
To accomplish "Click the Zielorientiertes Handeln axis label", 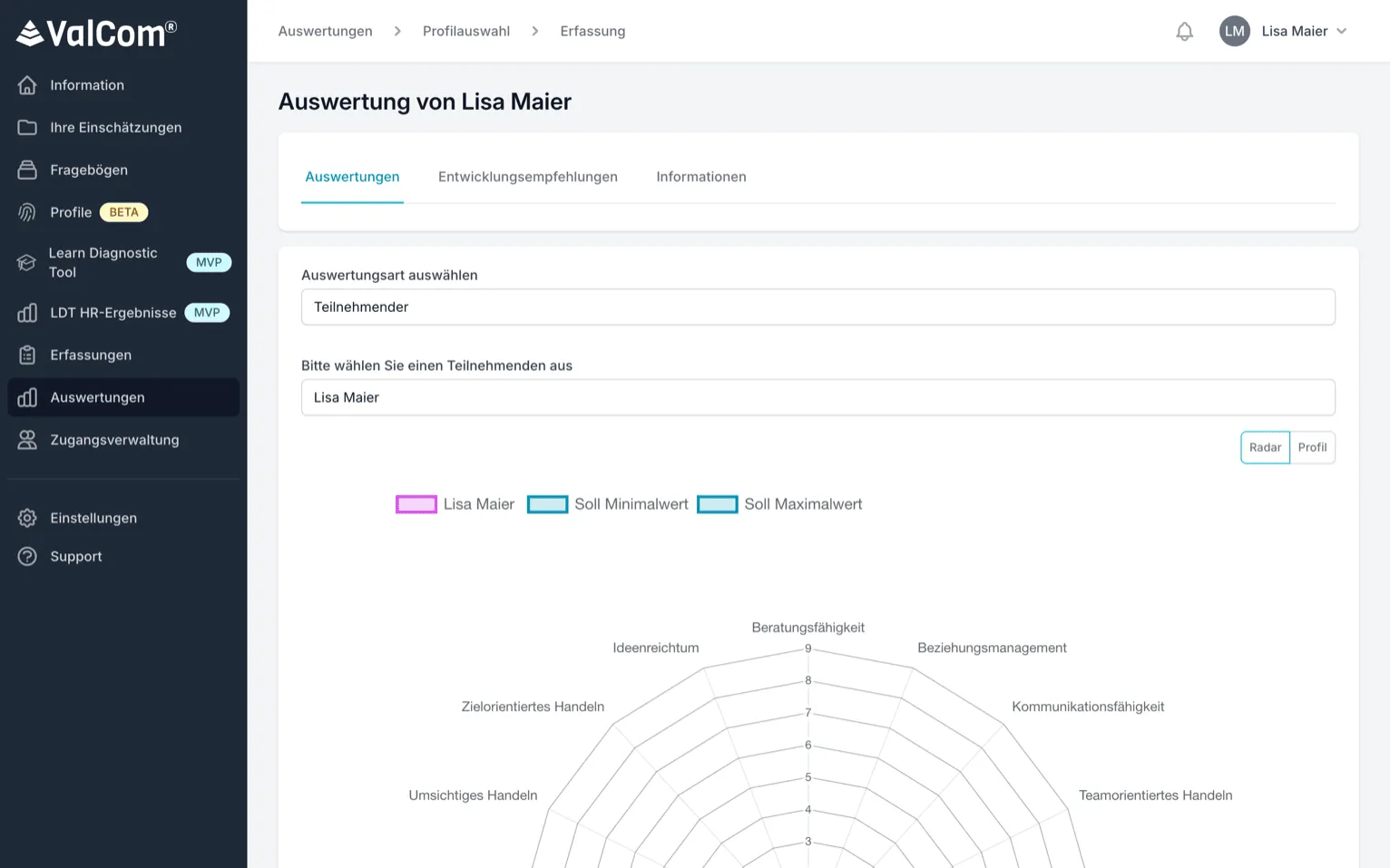I will (x=533, y=707).
